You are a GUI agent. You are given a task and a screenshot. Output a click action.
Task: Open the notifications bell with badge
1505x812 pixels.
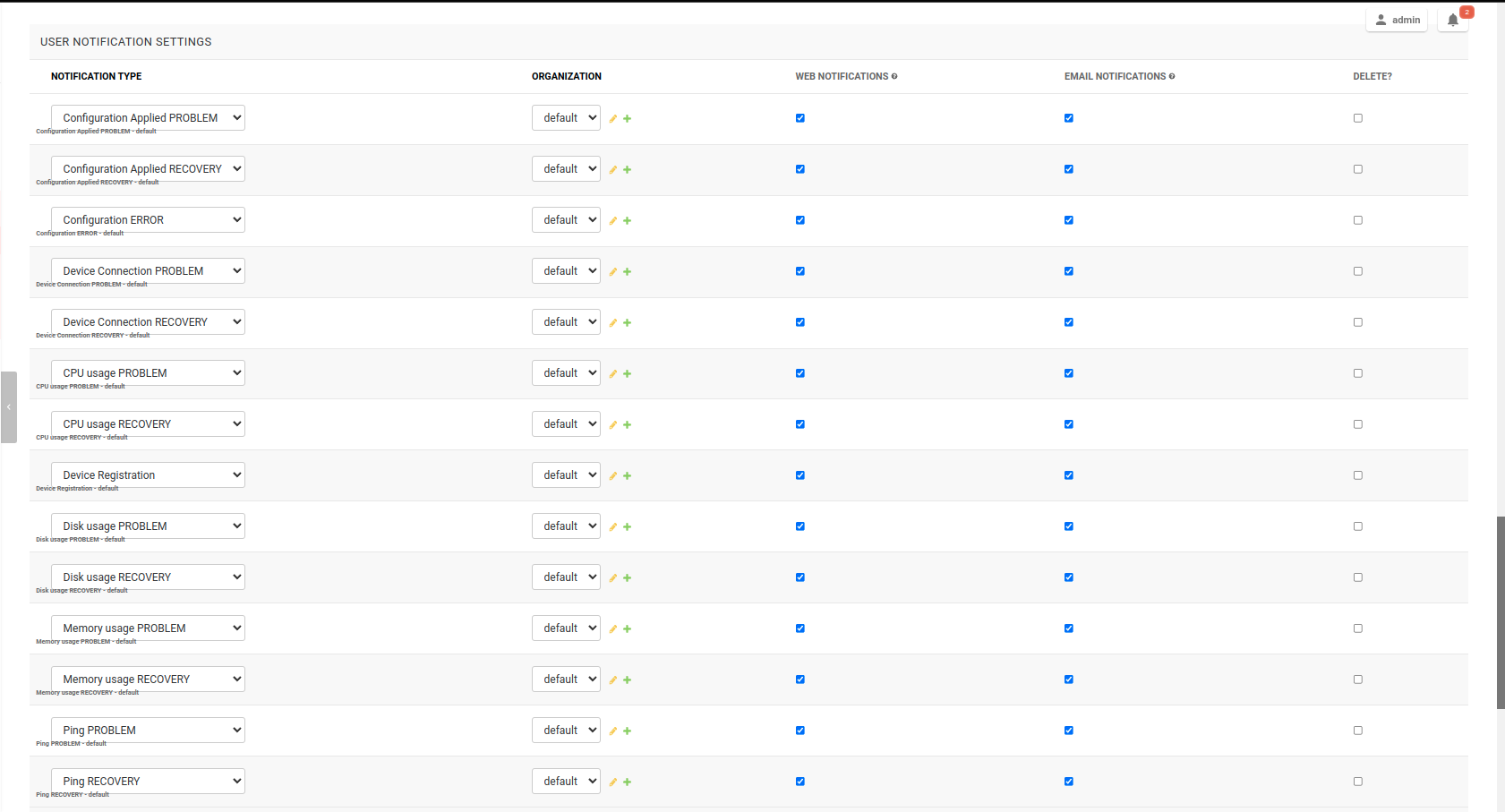[x=1452, y=20]
